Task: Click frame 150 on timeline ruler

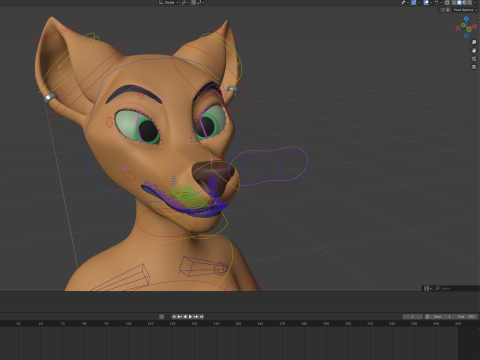Action: click(238, 323)
